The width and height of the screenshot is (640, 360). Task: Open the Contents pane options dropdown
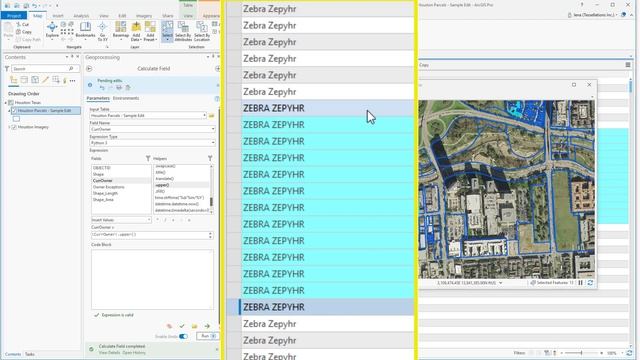67,57
